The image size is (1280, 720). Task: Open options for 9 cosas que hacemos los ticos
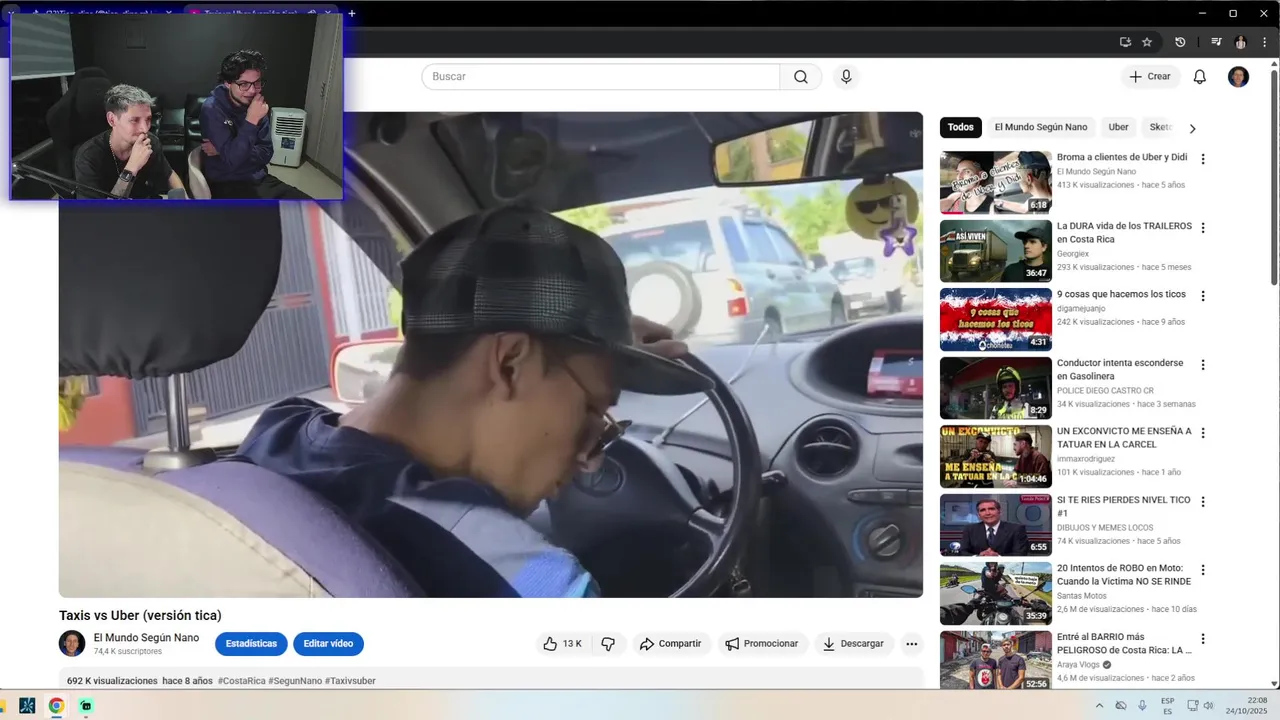tap(1203, 296)
